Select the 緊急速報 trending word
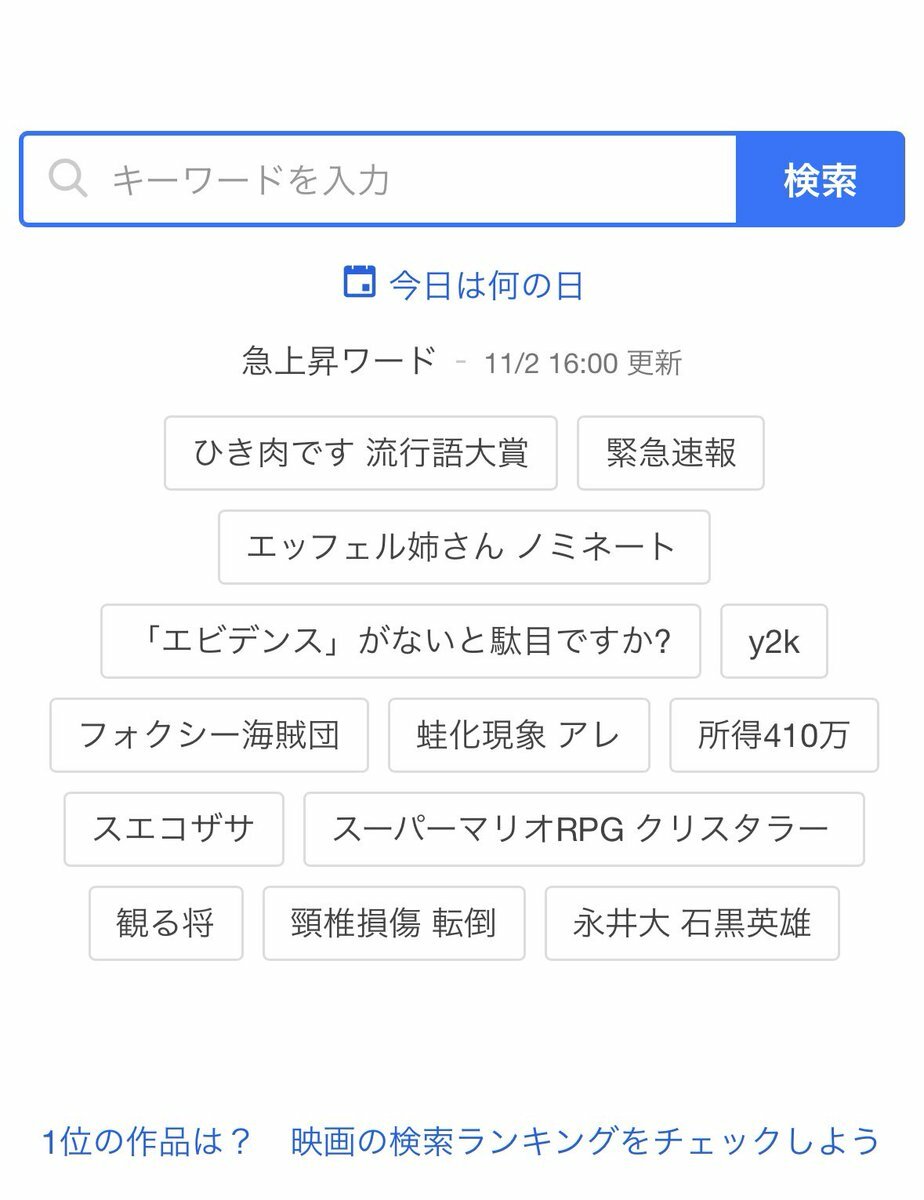This screenshot has width=924, height=1200. click(671, 453)
